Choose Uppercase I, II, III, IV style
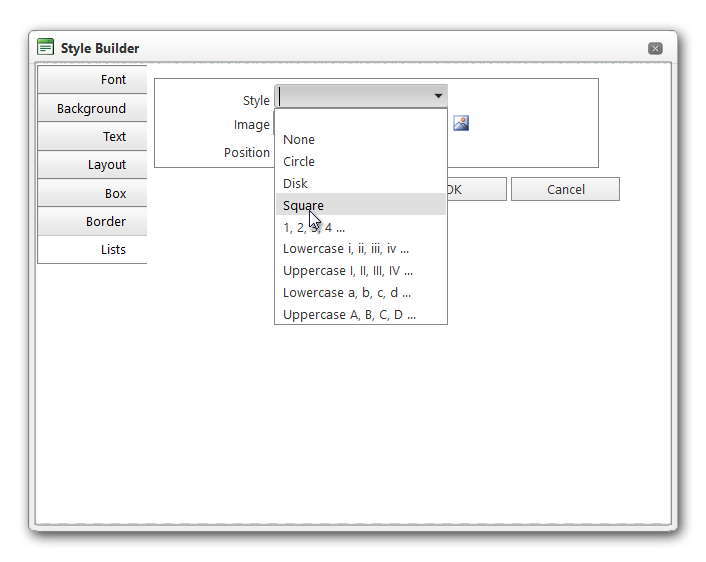Screen dimensions: 706x562 (348, 271)
